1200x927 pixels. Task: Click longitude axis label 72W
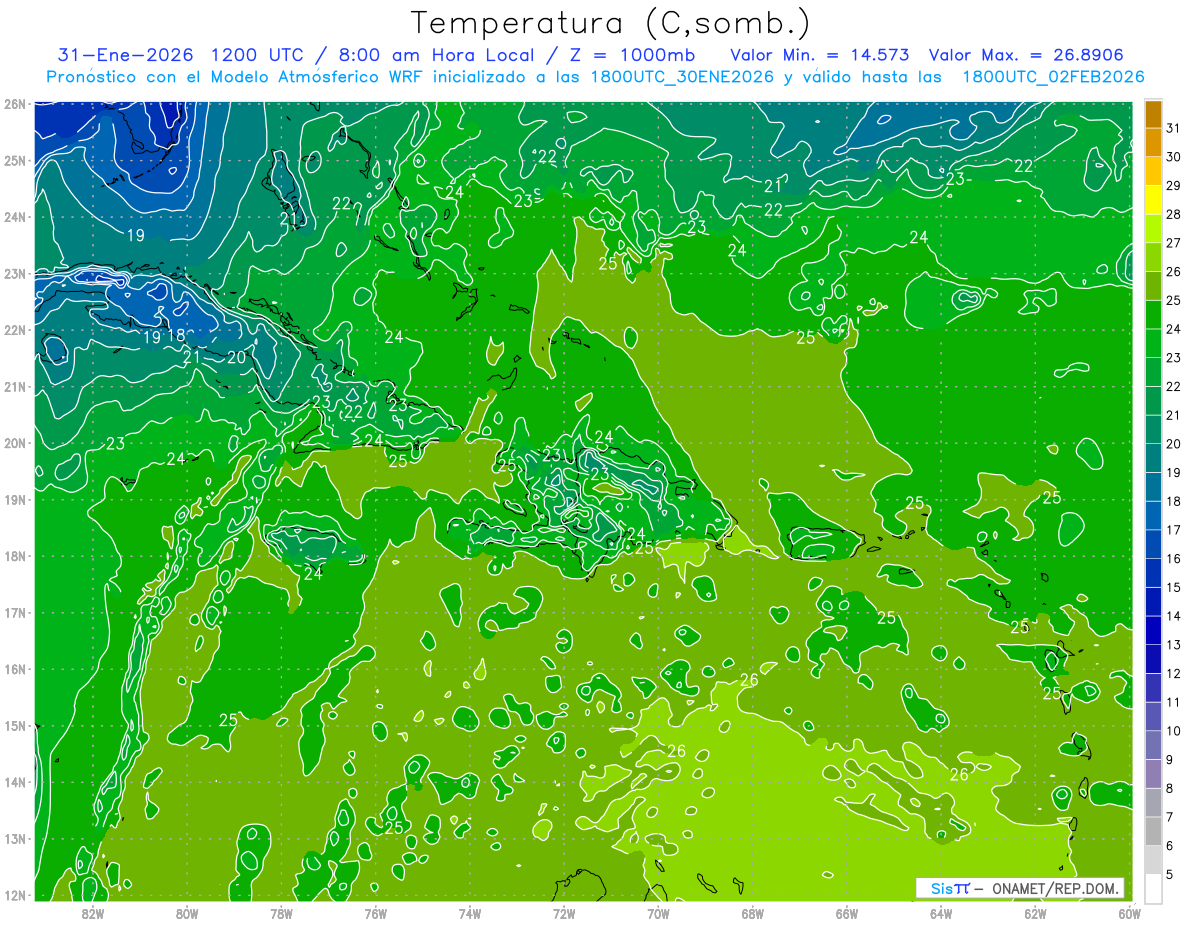click(x=564, y=913)
